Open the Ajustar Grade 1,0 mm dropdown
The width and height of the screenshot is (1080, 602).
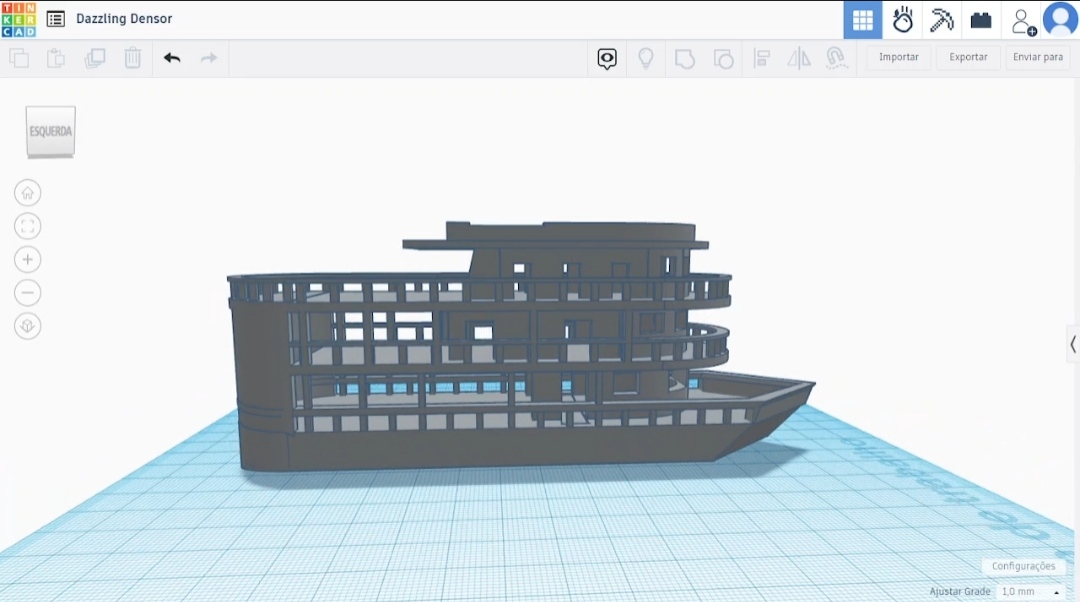coord(1030,592)
